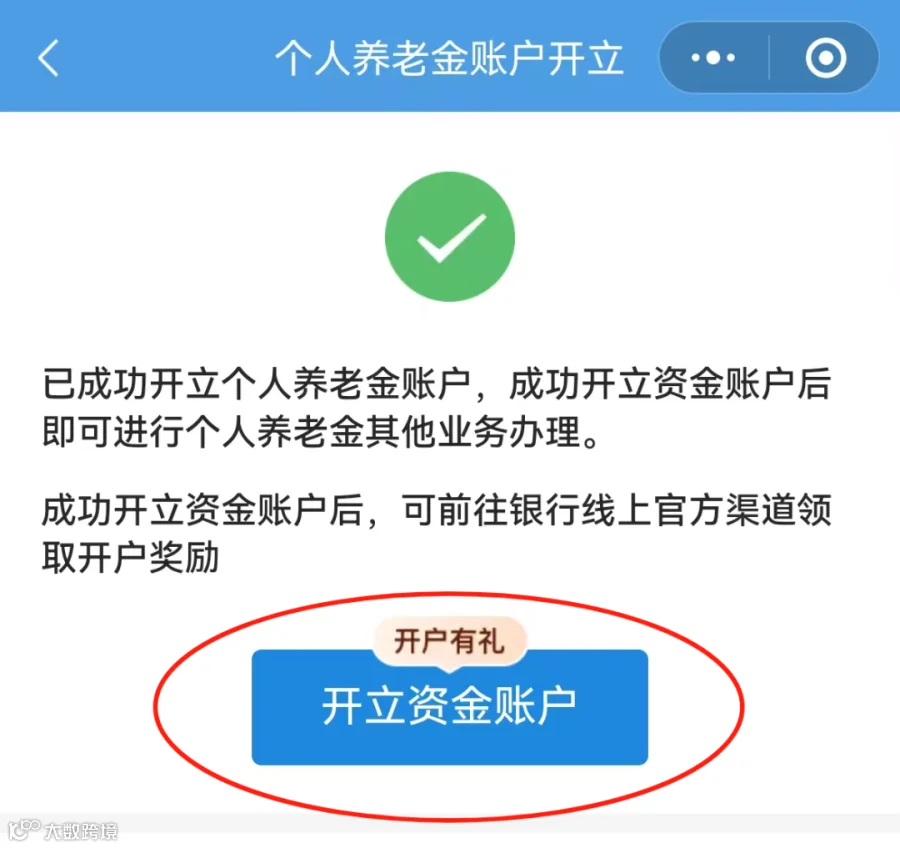The width and height of the screenshot is (900, 848).
Task: Click the 开立资金账户 blue button
Action: pos(449,707)
